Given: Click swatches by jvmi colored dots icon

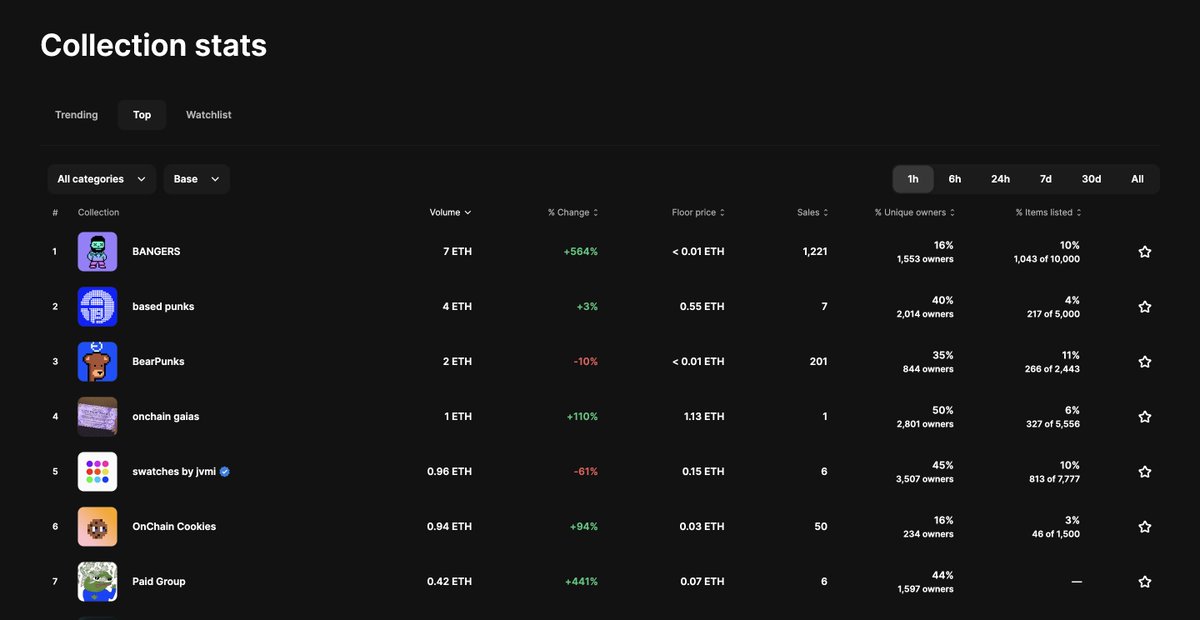Looking at the screenshot, I should coord(97,472).
